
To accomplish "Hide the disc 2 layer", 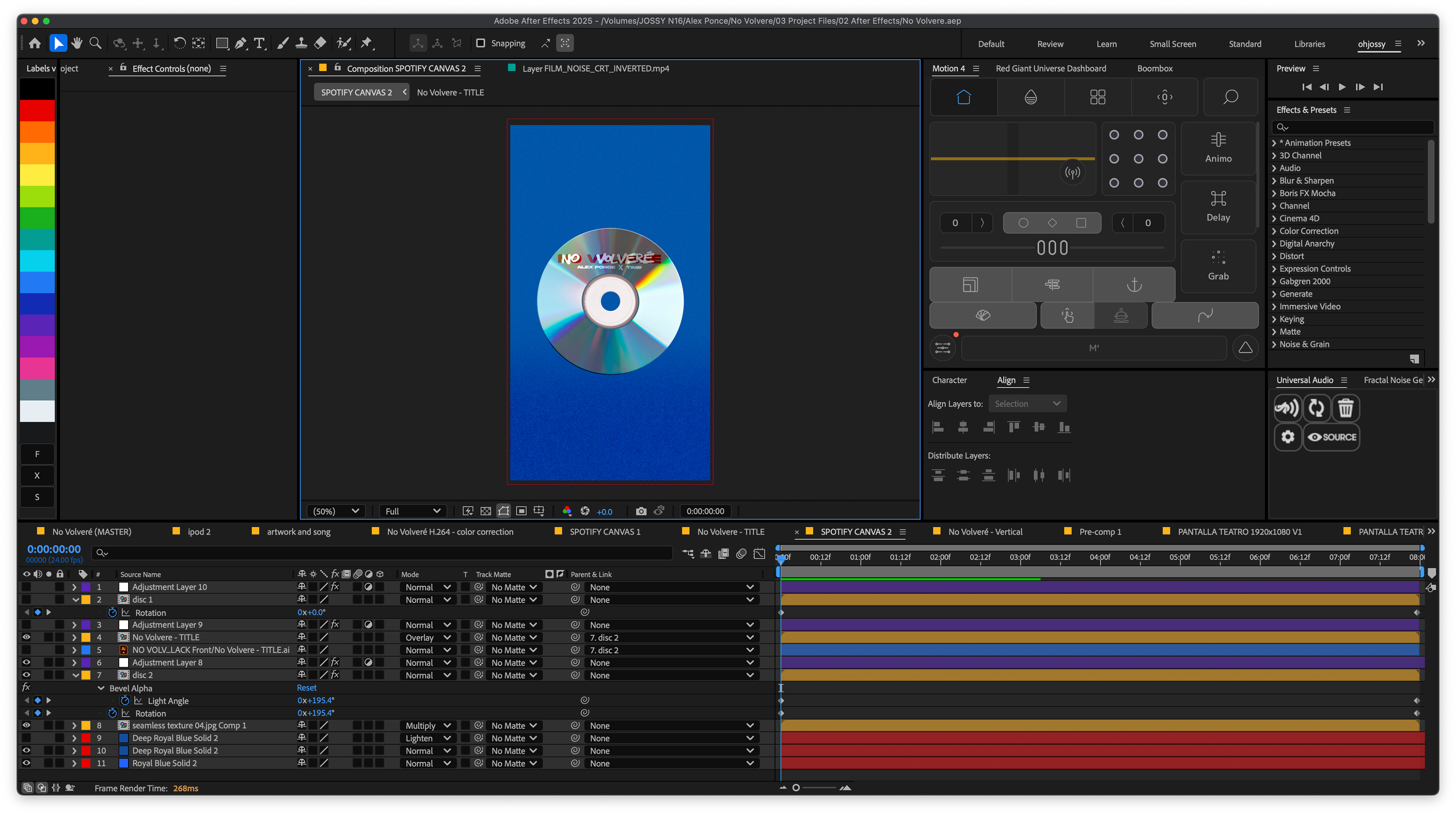I will pyautogui.click(x=26, y=675).
